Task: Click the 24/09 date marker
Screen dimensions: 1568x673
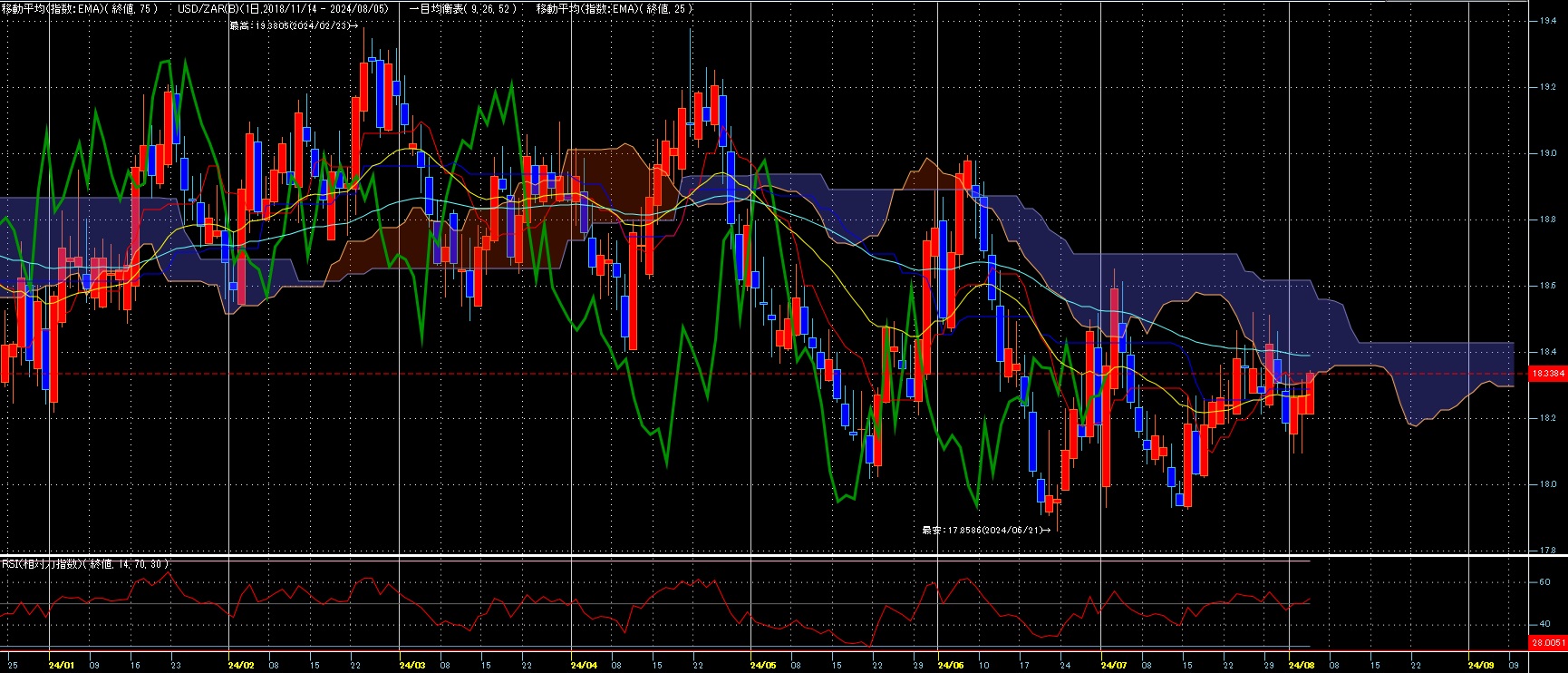Action: (x=1481, y=666)
